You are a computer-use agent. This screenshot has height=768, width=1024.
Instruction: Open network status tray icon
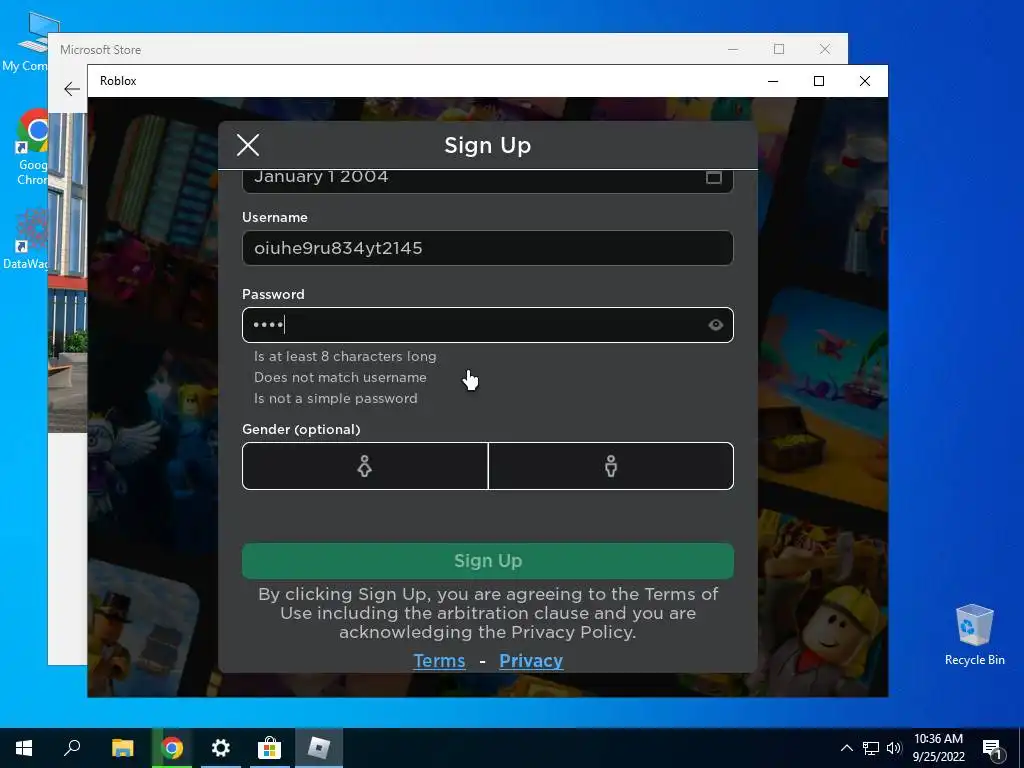tap(871, 748)
